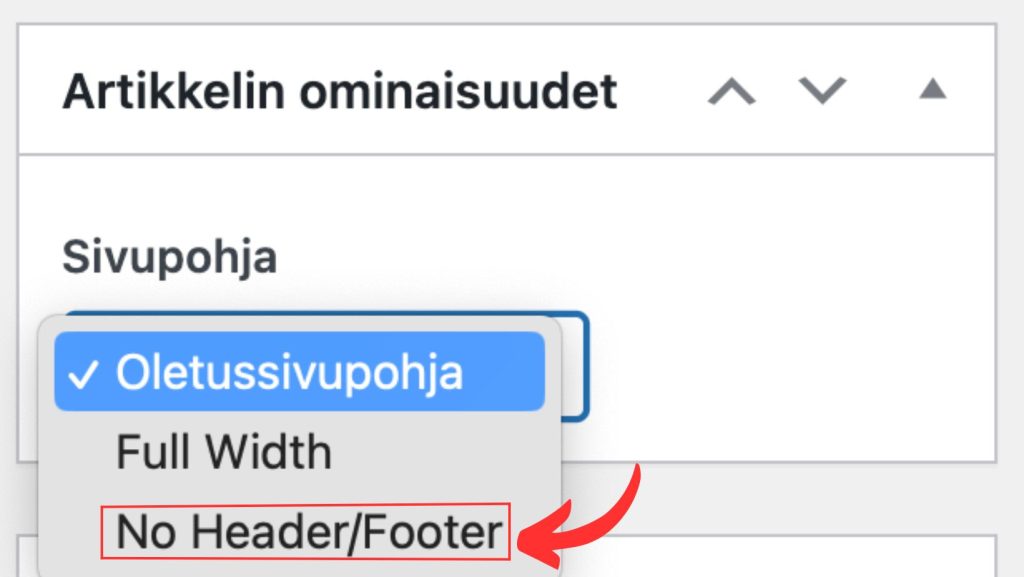Collapse panel using the triangle toggle
Screen dimensions: 1024x577
click(x=932, y=90)
